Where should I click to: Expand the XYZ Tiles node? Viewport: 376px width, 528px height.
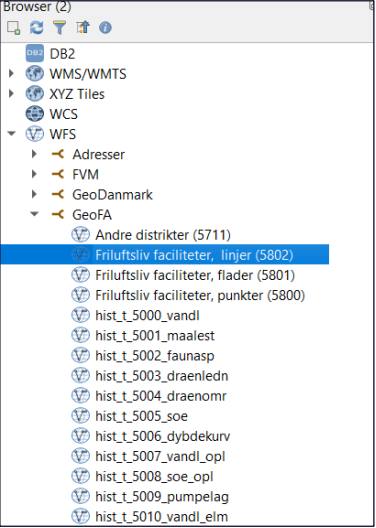coord(11,94)
